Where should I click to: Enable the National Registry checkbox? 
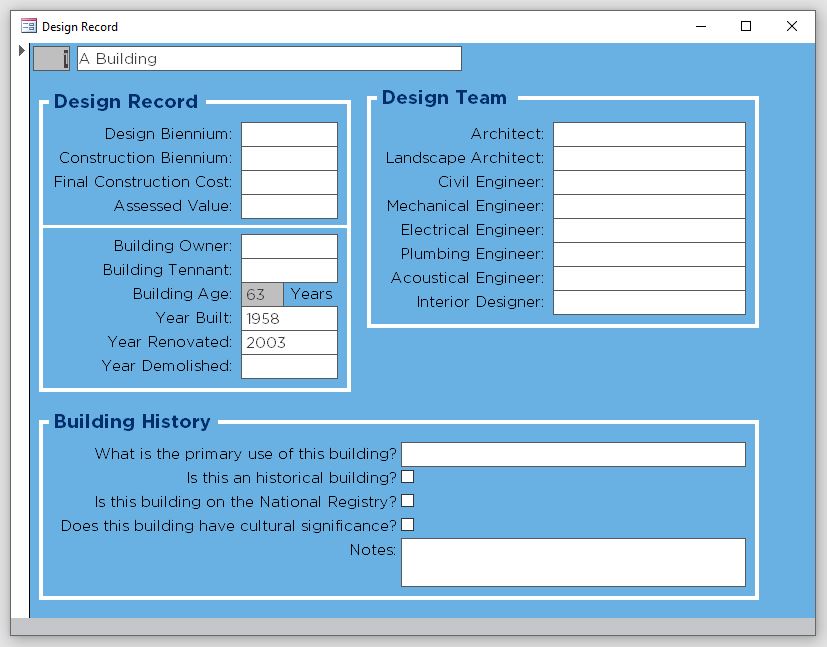coord(407,502)
